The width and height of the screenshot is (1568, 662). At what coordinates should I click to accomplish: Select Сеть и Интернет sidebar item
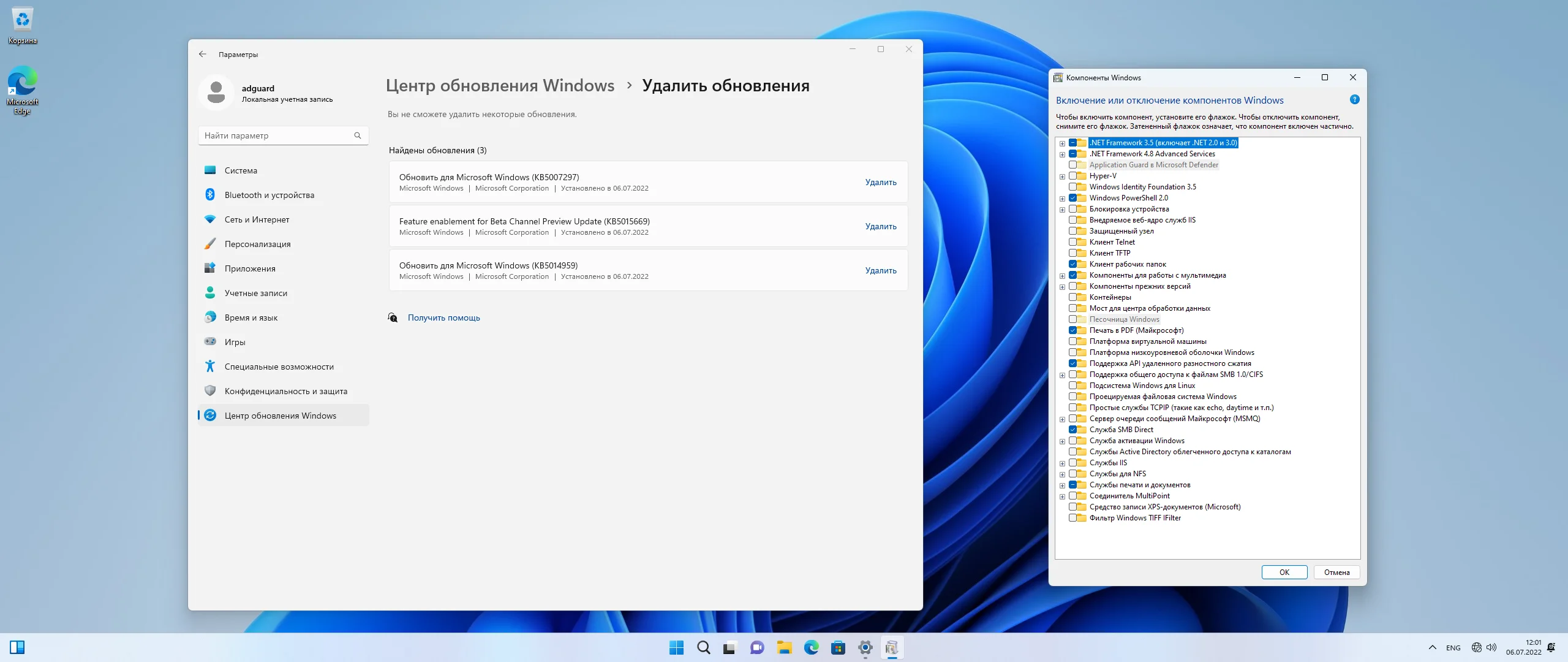[257, 219]
